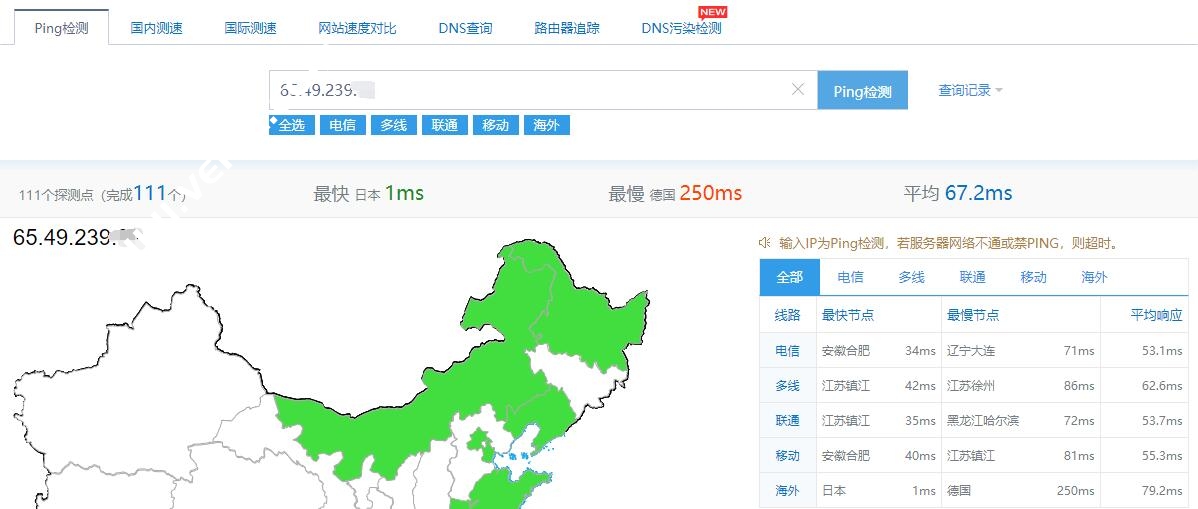1198x509 pixels.
Task: Clear the IP input with the X icon
Action: click(x=798, y=89)
